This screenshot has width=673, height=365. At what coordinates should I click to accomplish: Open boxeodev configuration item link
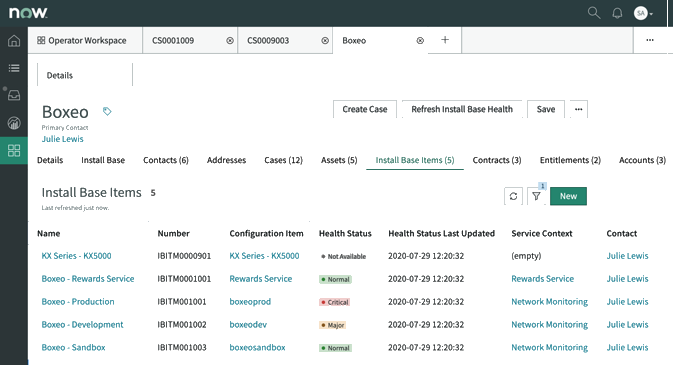[248, 325]
